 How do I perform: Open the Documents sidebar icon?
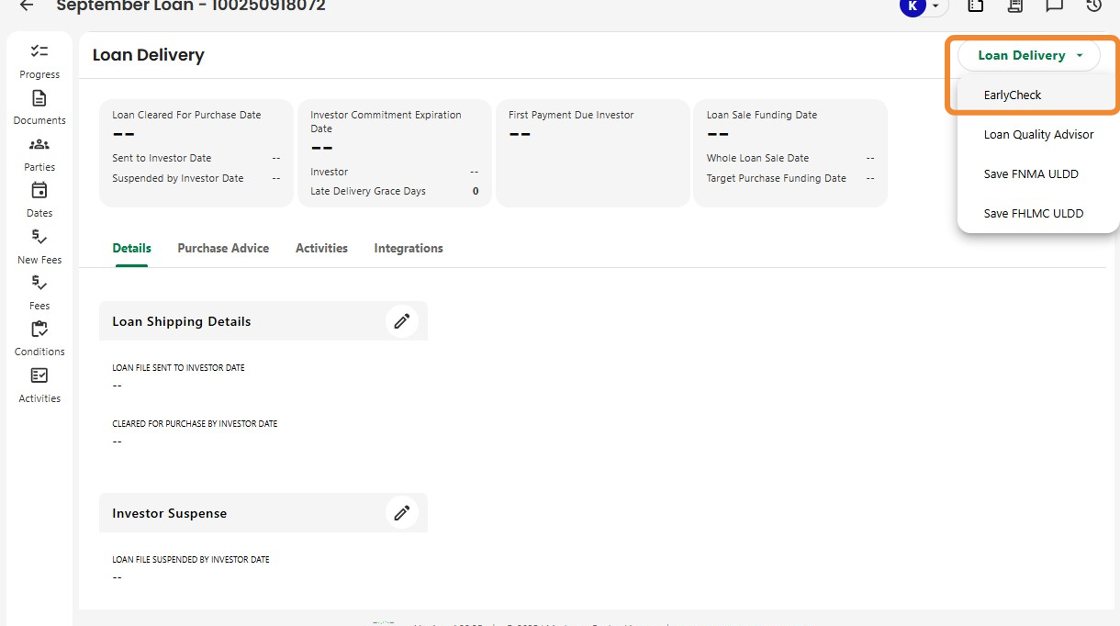tap(39, 106)
